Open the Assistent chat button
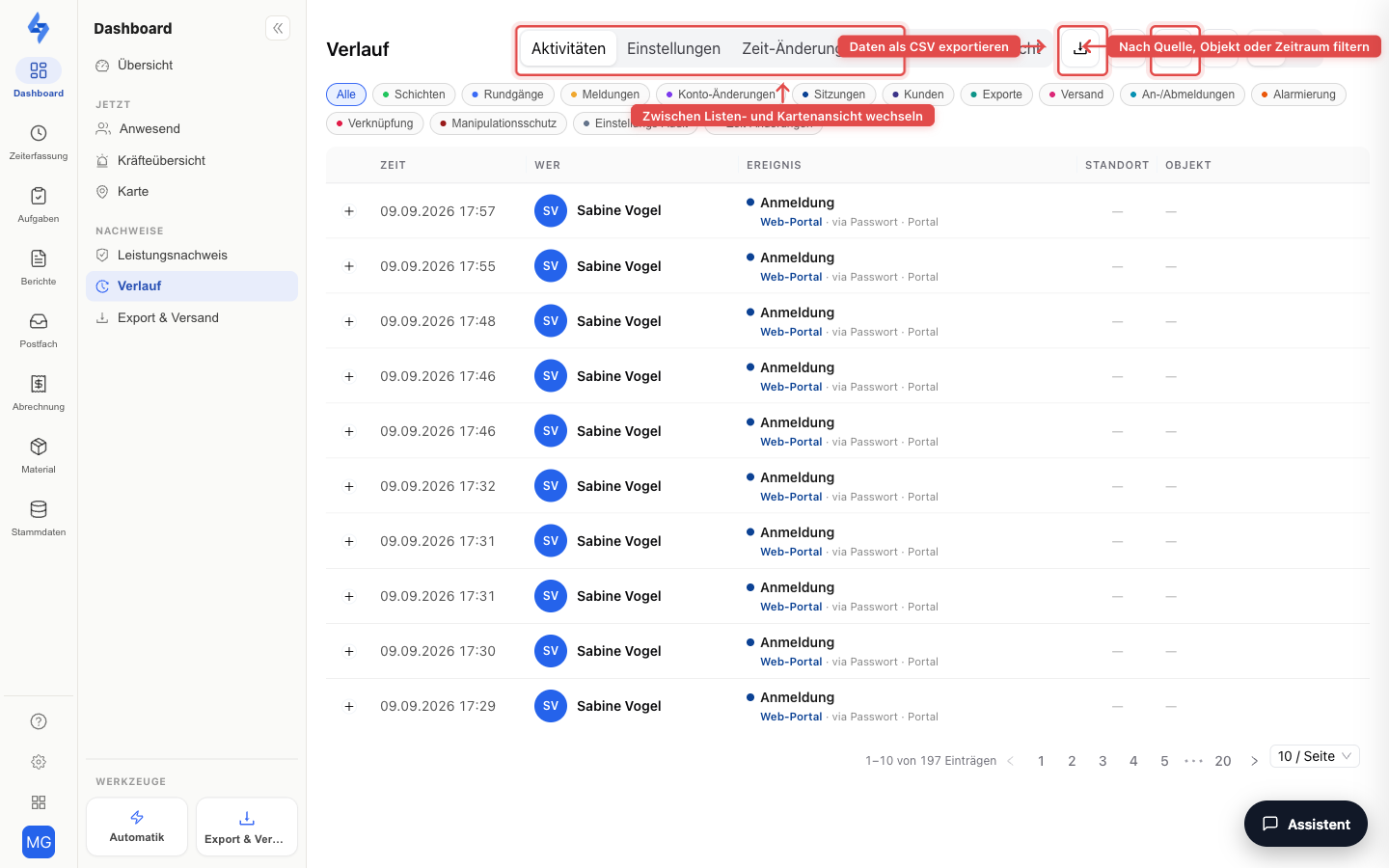Image resolution: width=1389 pixels, height=868 pixels. click(x=1306, y=824)
